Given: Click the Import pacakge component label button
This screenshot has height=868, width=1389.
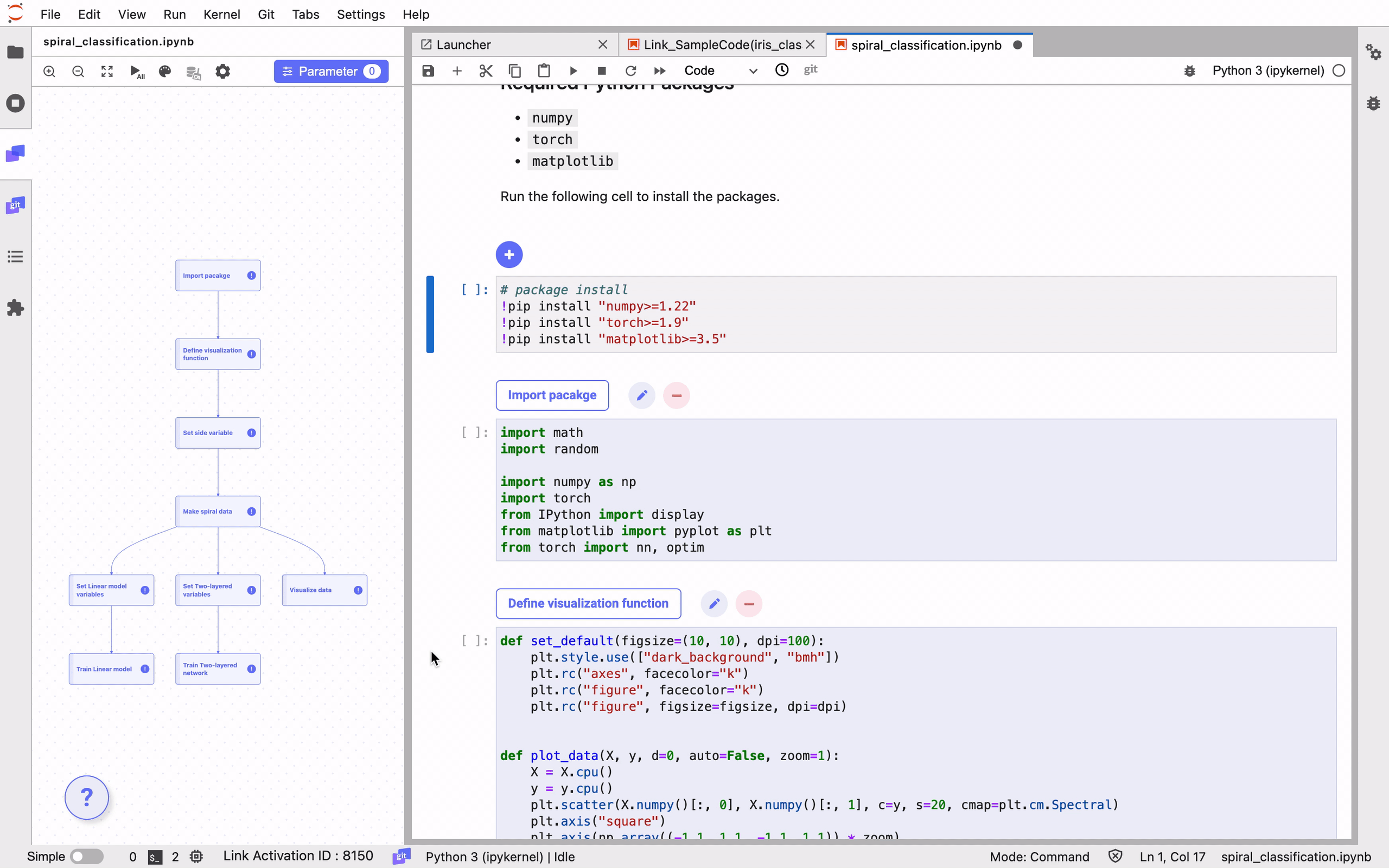Looking at the screenshot, I should click(552, 395).
